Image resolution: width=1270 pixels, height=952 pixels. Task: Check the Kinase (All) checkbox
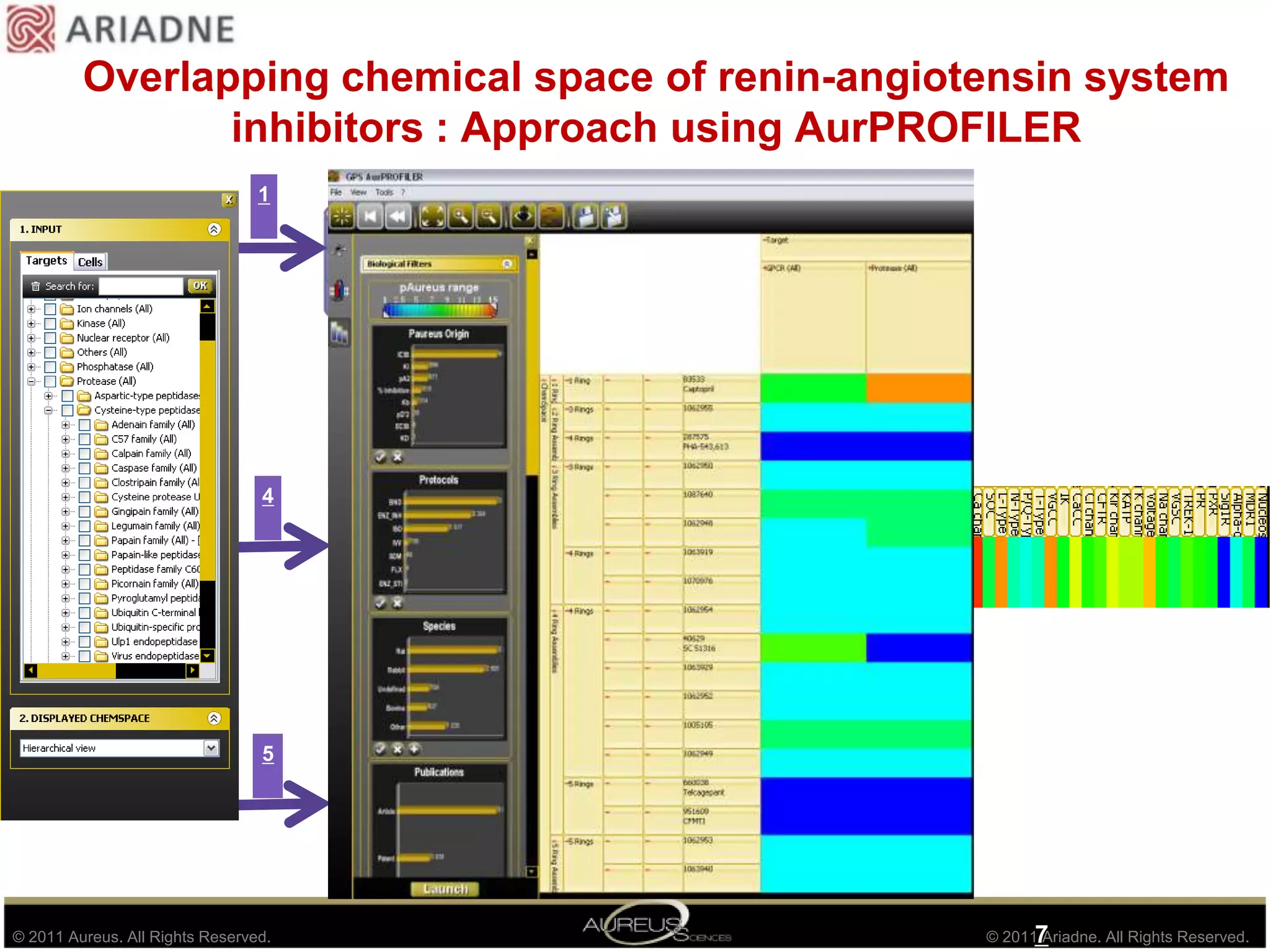coord(51,324)
